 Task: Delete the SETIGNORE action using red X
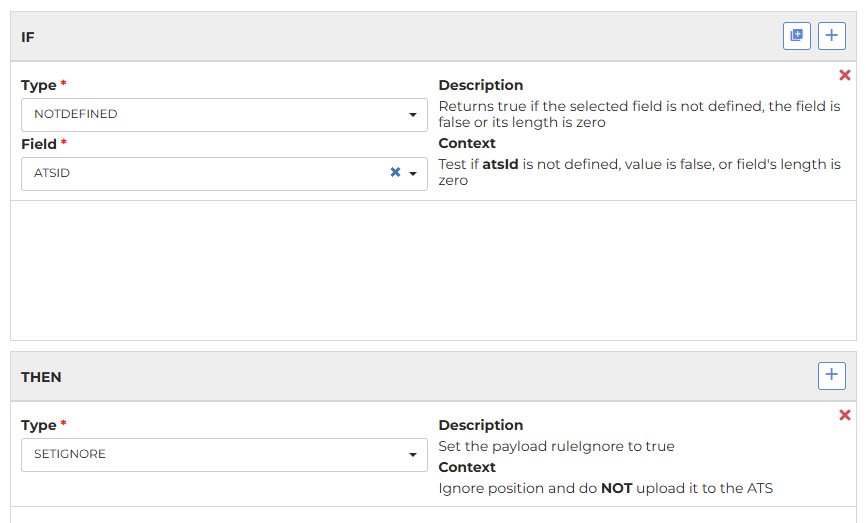(844, 415)
